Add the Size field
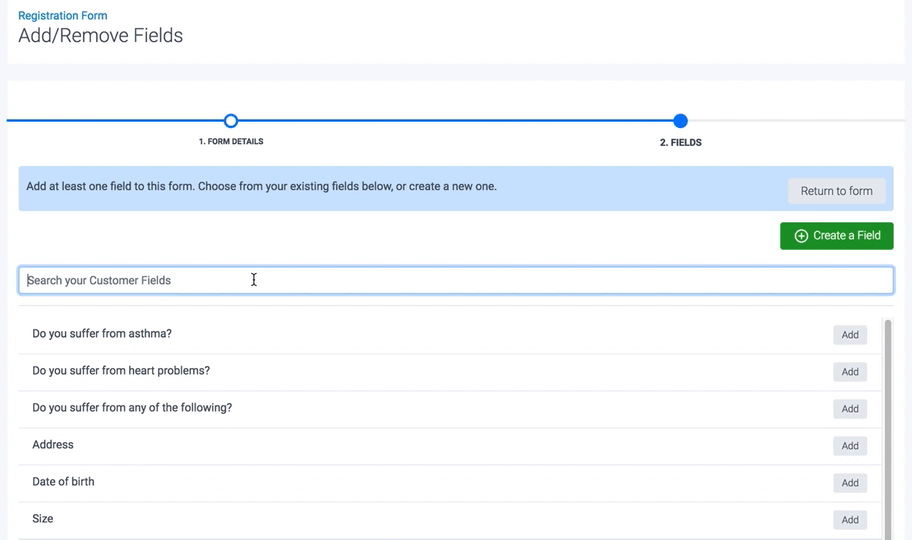 coord(849,520)
